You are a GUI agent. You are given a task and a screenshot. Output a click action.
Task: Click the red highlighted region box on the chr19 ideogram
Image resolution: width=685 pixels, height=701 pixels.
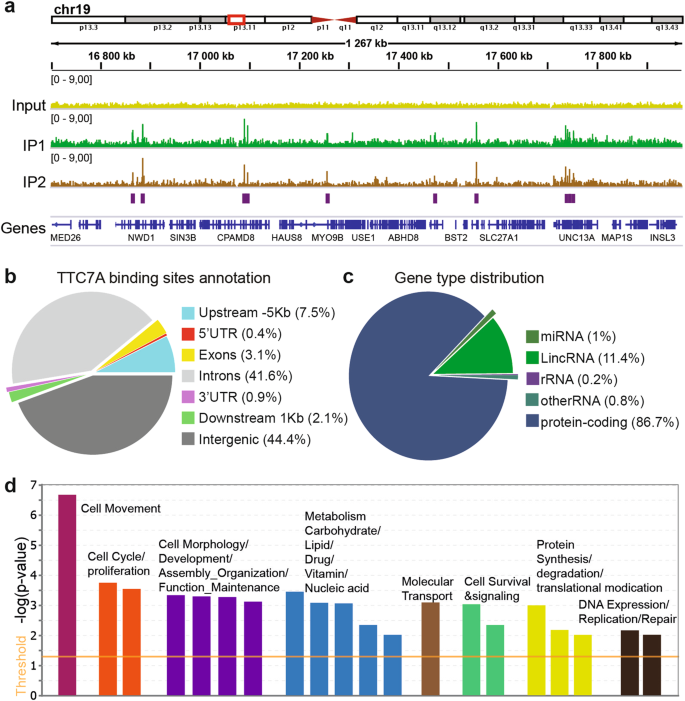236,20
